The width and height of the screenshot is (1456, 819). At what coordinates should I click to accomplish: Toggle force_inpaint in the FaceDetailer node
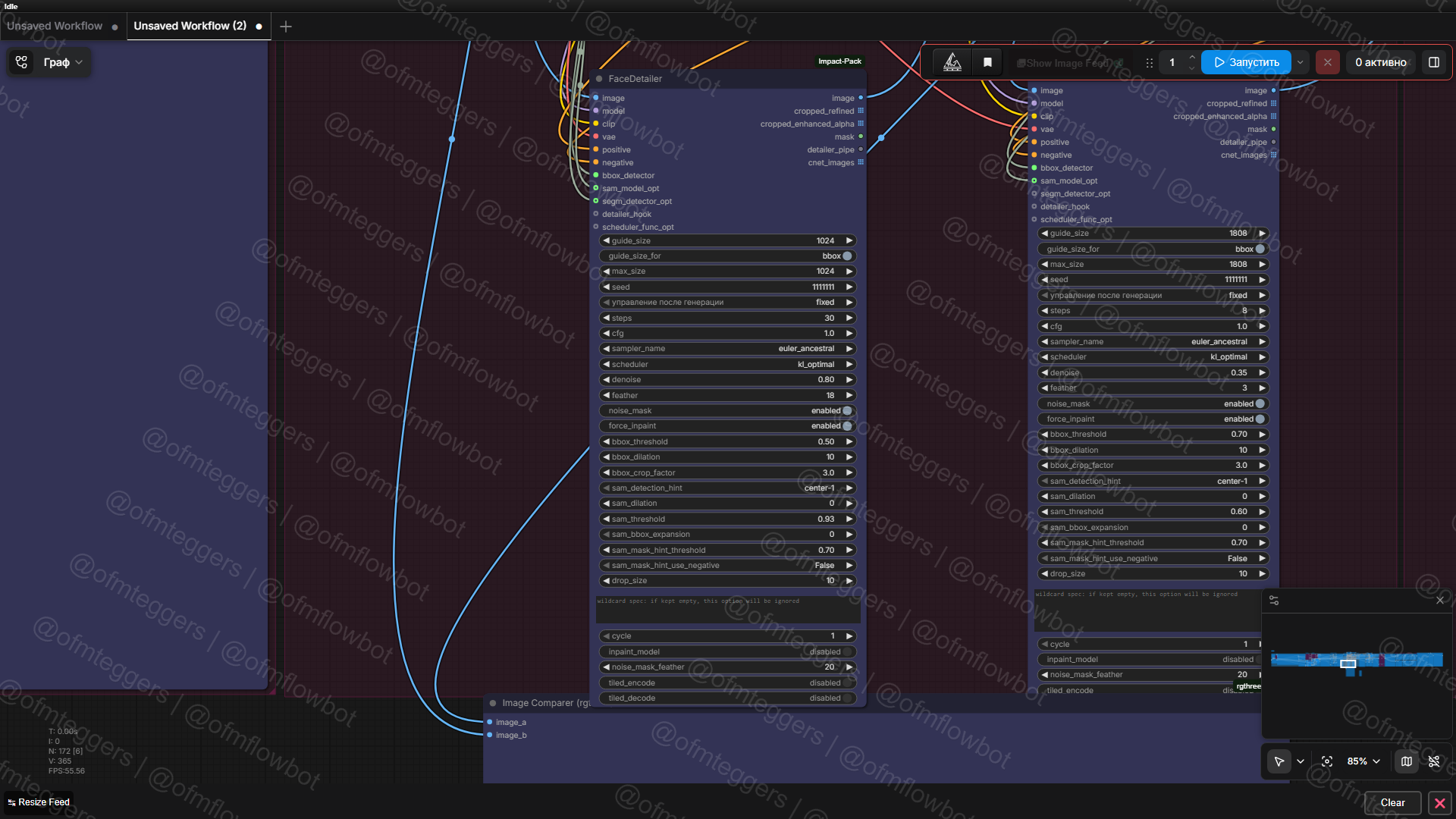point(847,426)
